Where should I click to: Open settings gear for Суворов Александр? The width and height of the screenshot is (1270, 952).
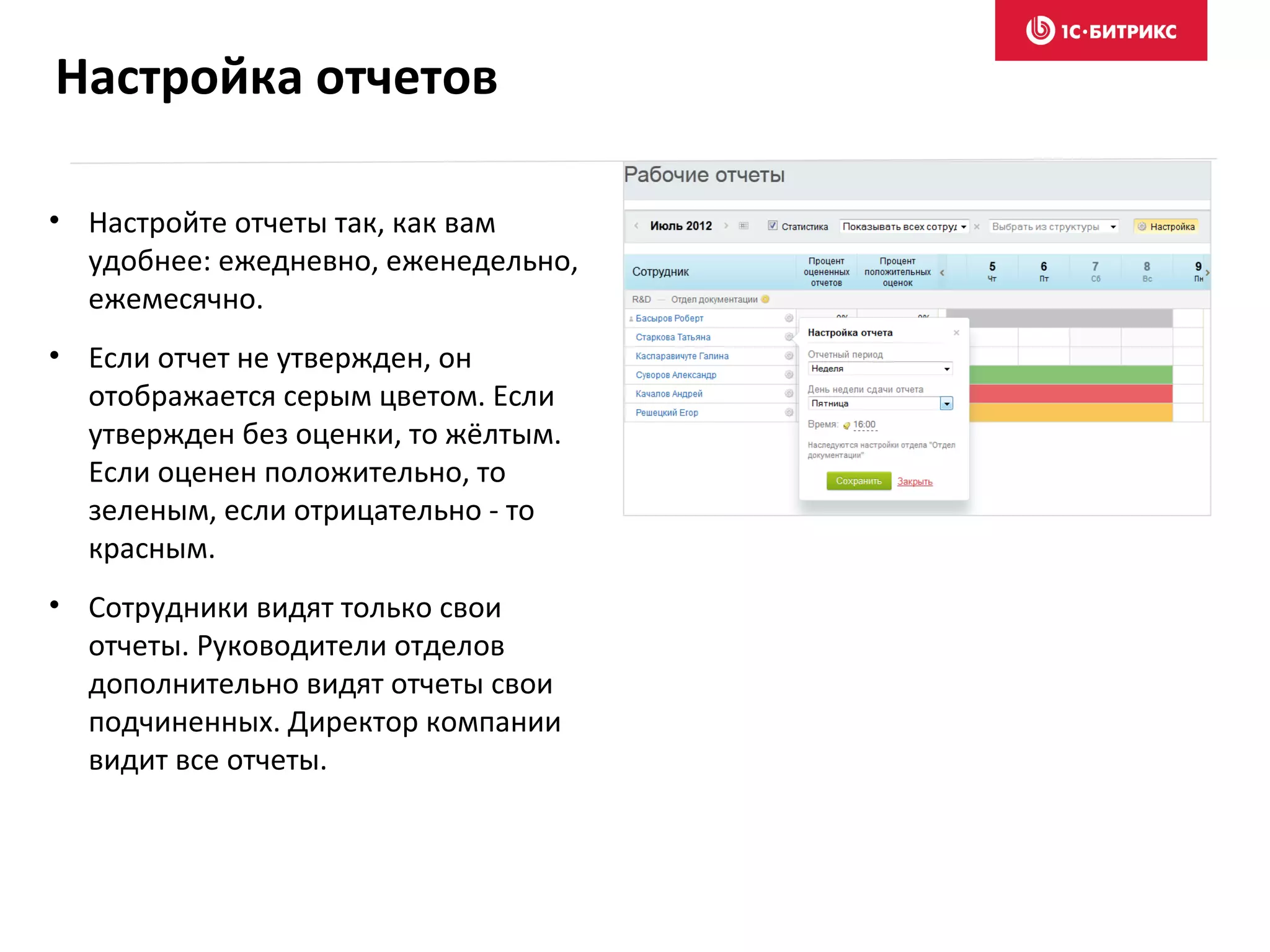[x=789, y=375]
